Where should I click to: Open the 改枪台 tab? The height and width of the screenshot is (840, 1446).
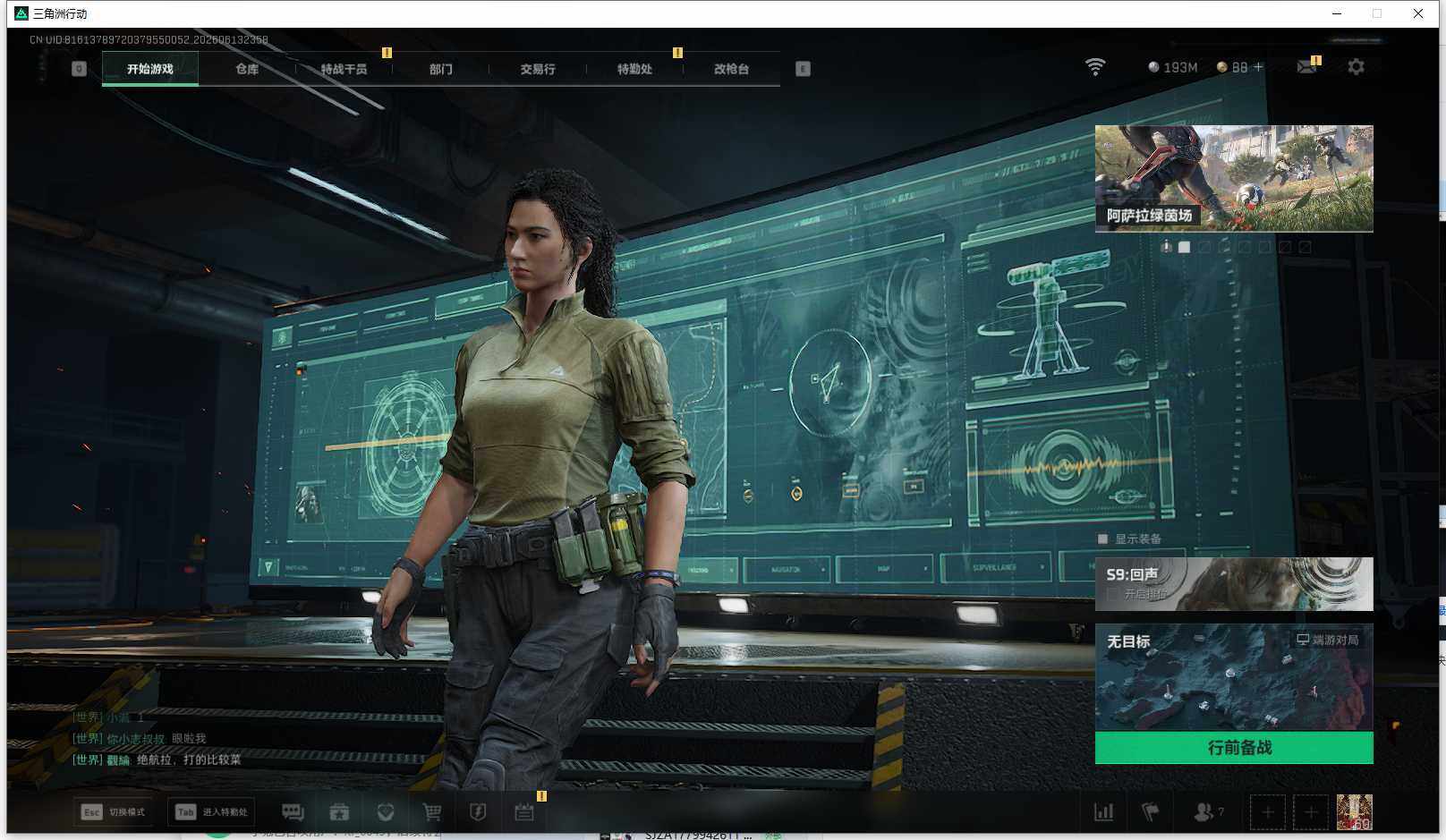point(731,69)
